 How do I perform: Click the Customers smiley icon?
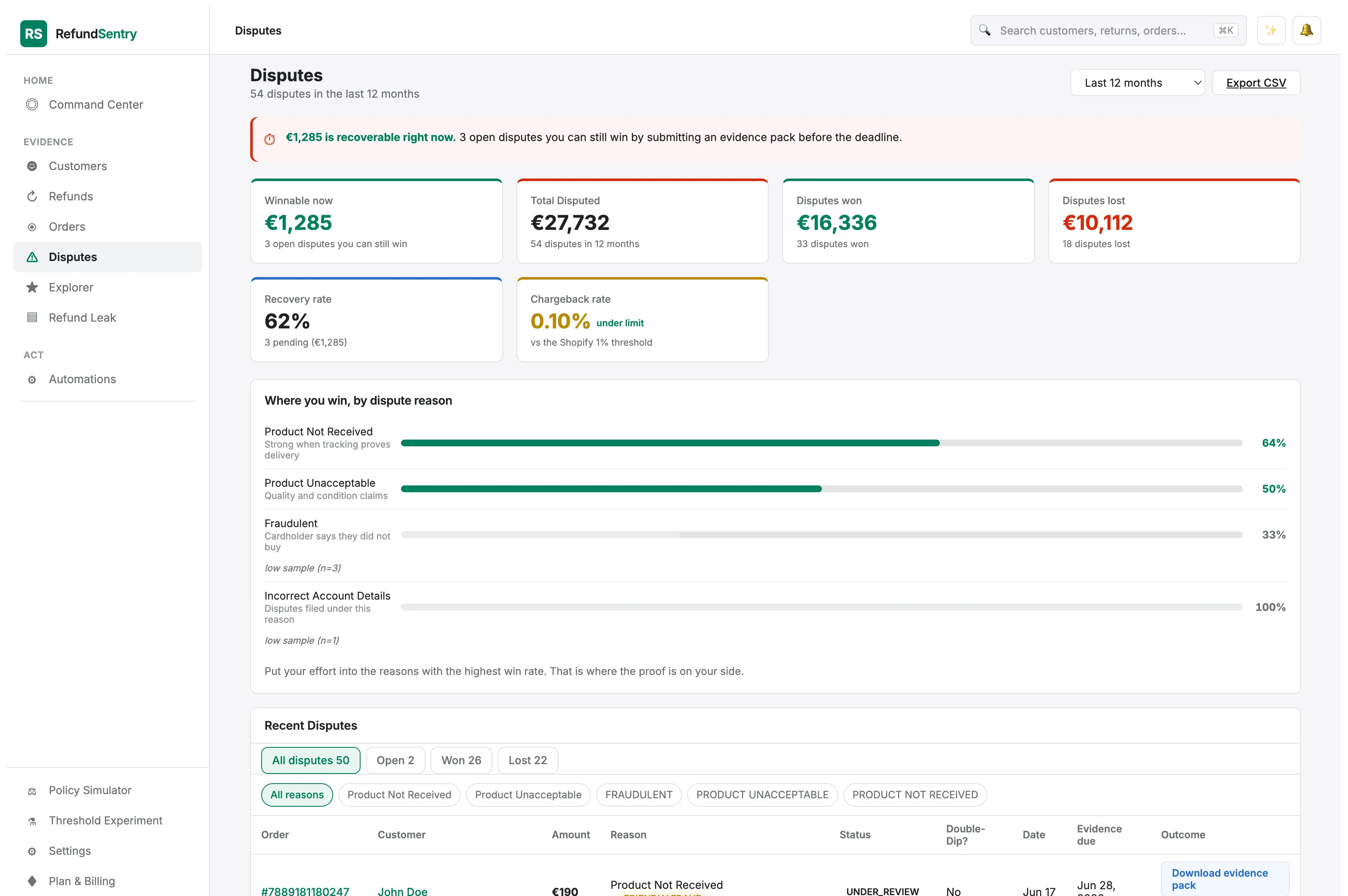(x=32, y=166)
